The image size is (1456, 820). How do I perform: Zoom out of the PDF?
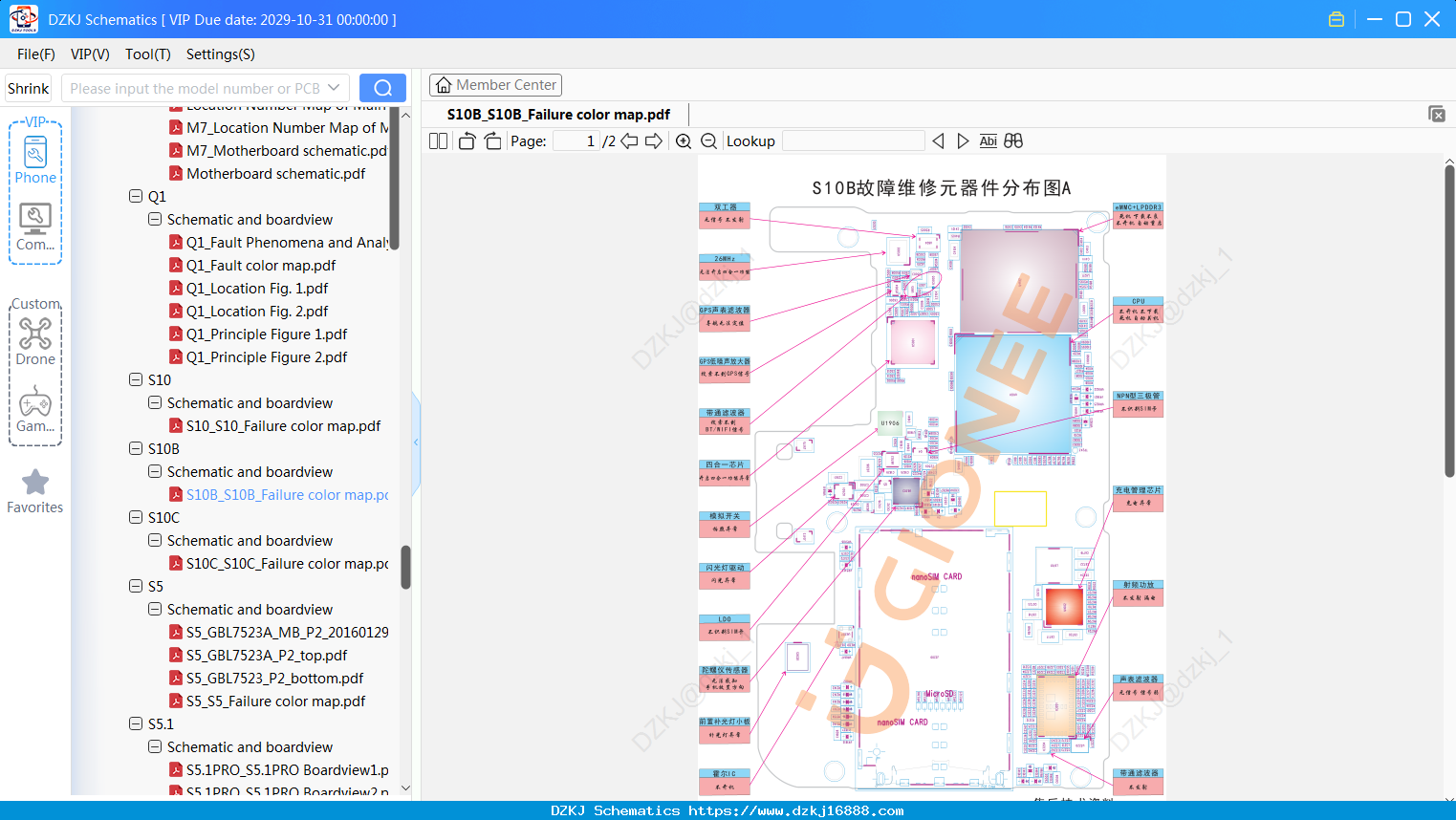click(708, 141)
